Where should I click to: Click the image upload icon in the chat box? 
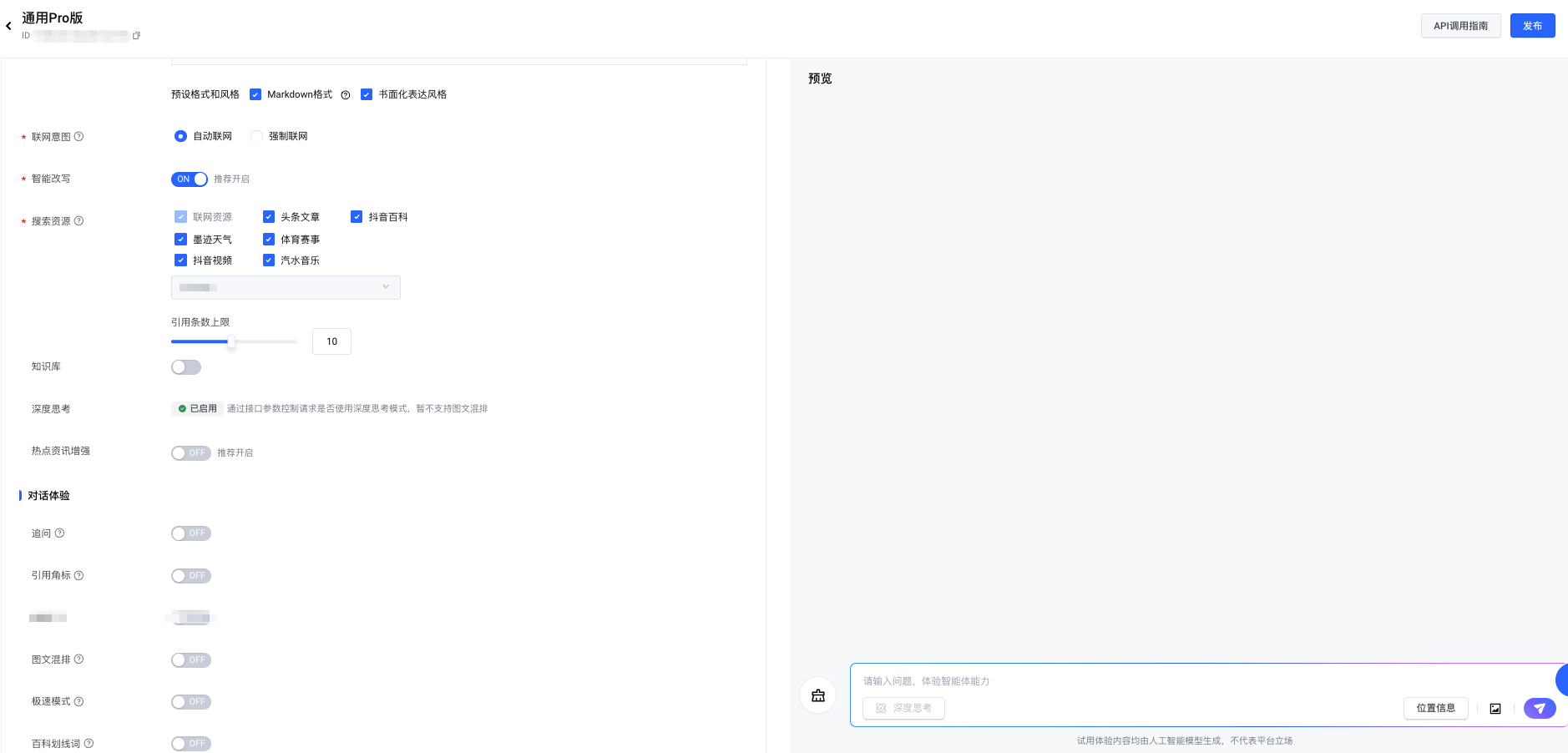(1495, 709)
